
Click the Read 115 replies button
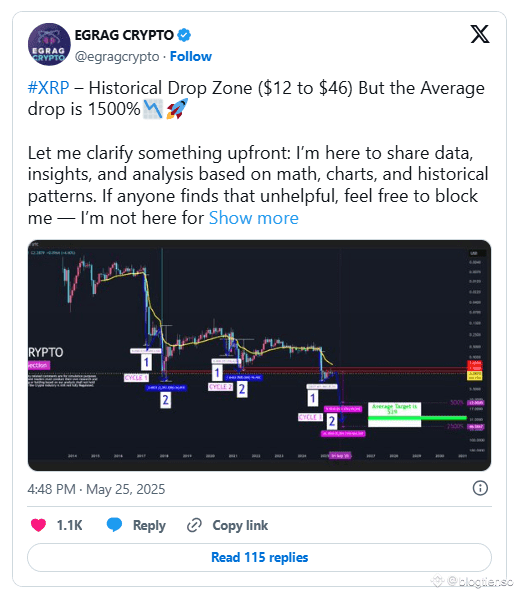[259, 557]
